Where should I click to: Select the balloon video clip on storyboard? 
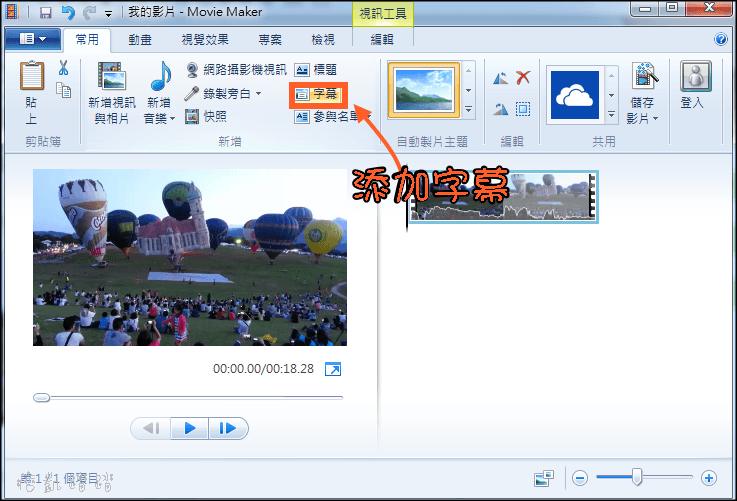coord(503,197)
